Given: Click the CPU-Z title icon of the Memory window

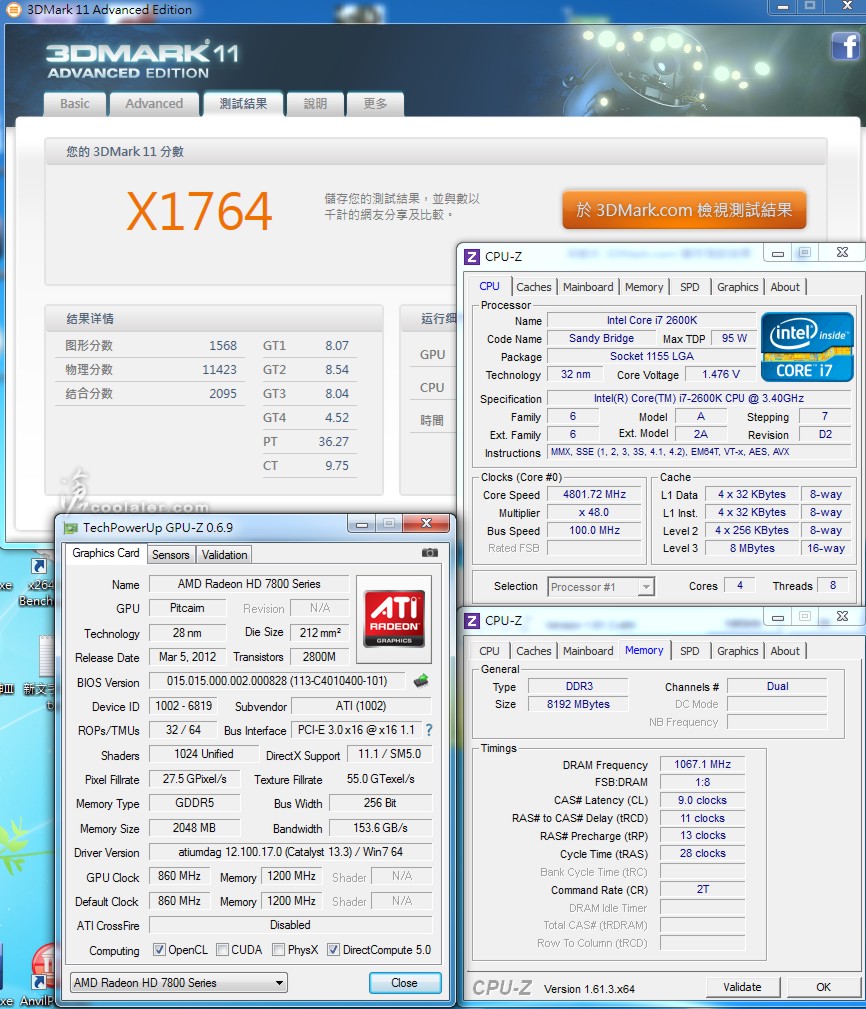Looking at the screenshot, I should [x=472, y=620].
